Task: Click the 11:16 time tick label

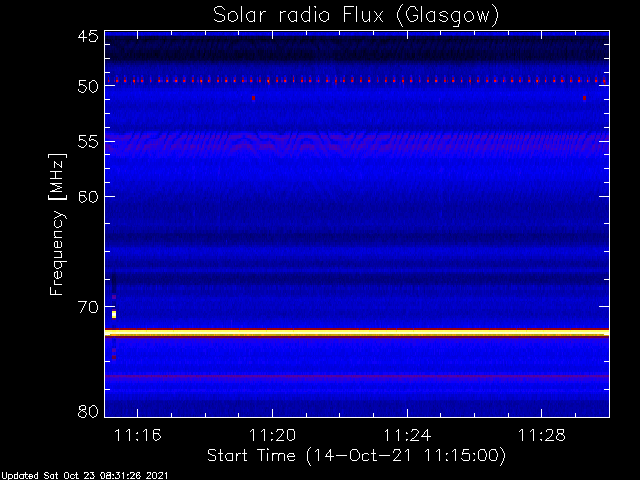Action: [x=138, y=435]
